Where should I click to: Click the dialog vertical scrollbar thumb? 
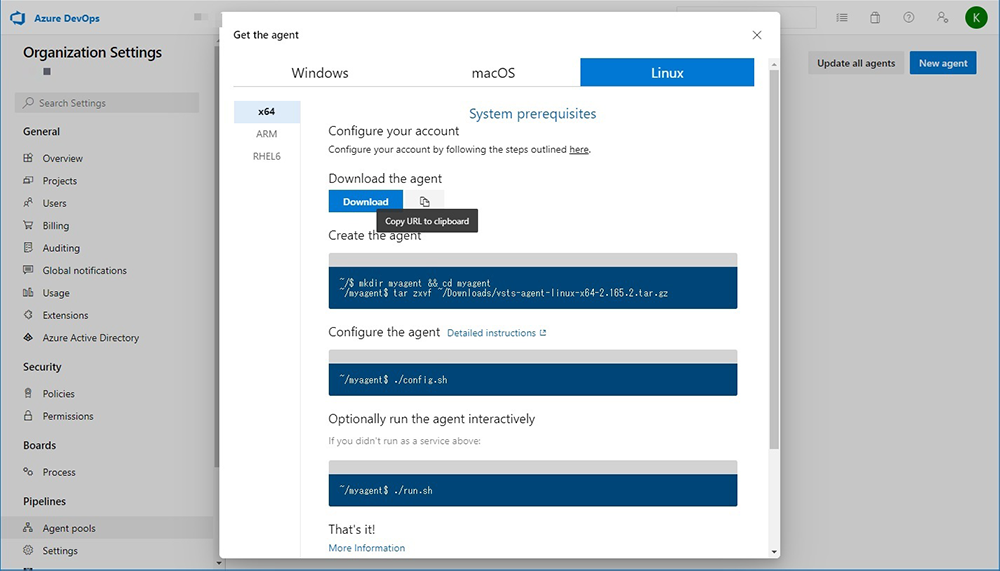(x=774, y=259)
